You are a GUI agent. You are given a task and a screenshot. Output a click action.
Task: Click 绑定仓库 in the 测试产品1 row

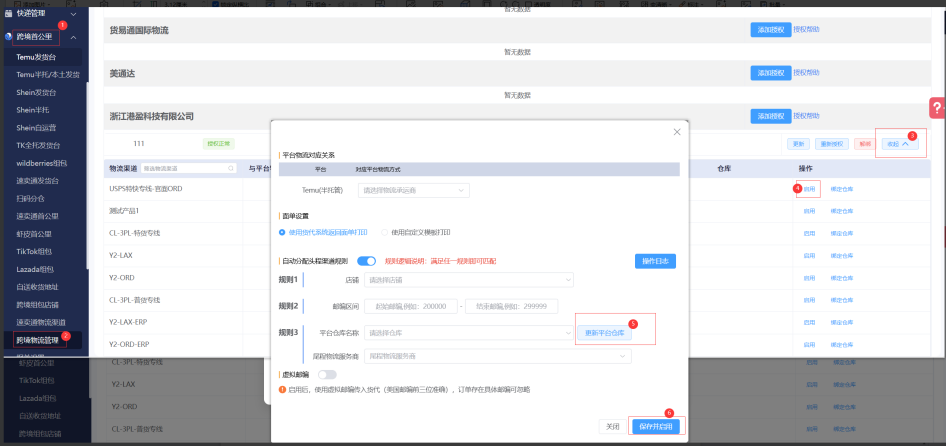point(842,211)
